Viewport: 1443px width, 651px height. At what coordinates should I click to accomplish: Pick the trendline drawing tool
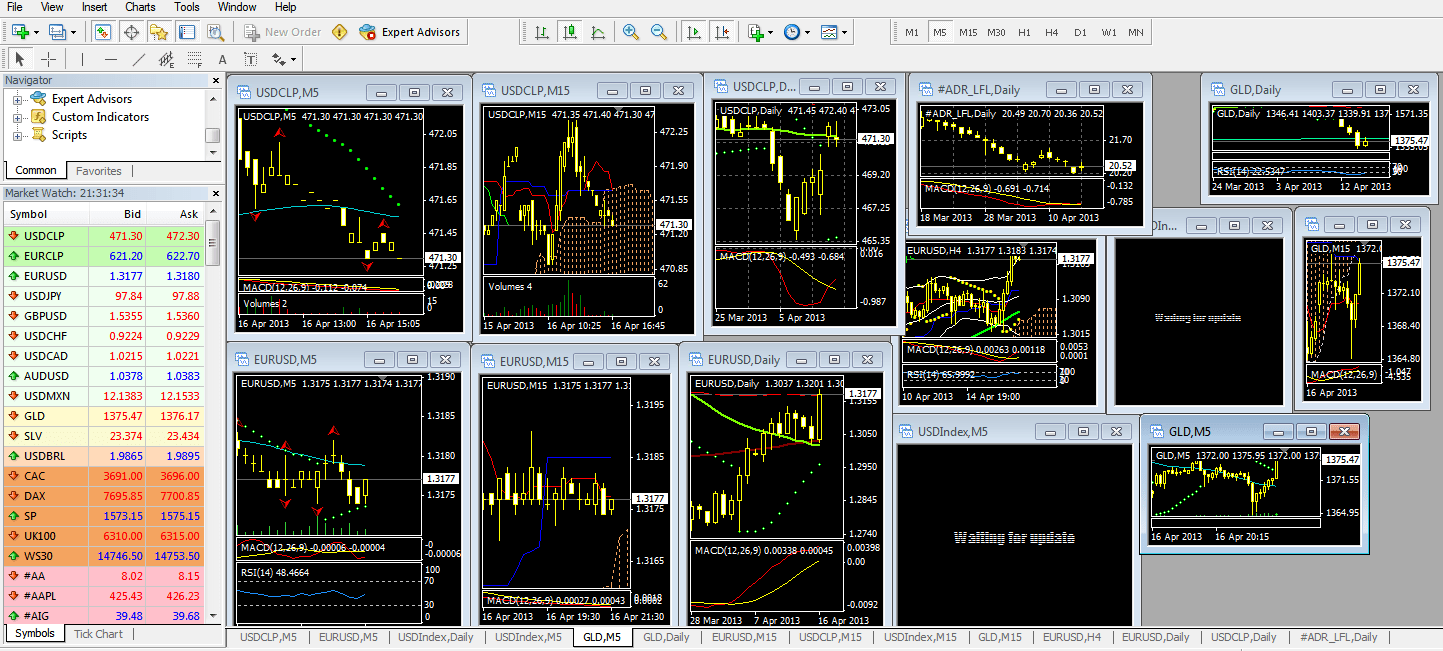(x=138, y=59)
